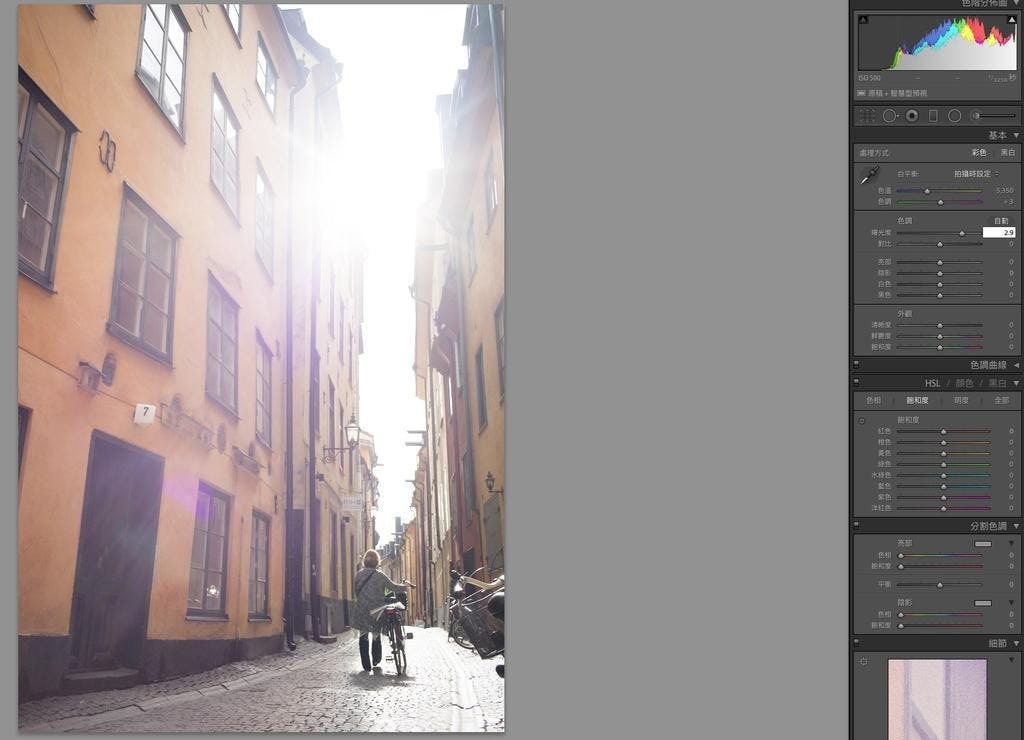The height and width of the screenshot is (740, 1024).
Task: Click the 自動 (Auto) tone button
Action: coord(1000,220)
